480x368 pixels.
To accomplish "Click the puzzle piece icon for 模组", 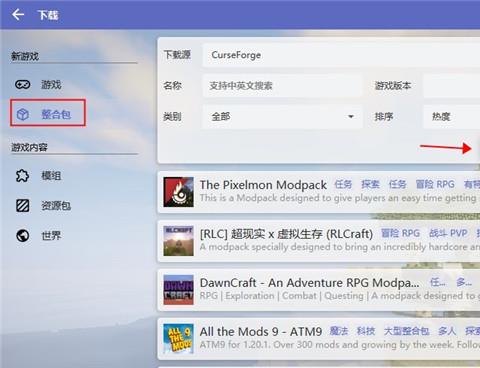I will pos(23,176).
